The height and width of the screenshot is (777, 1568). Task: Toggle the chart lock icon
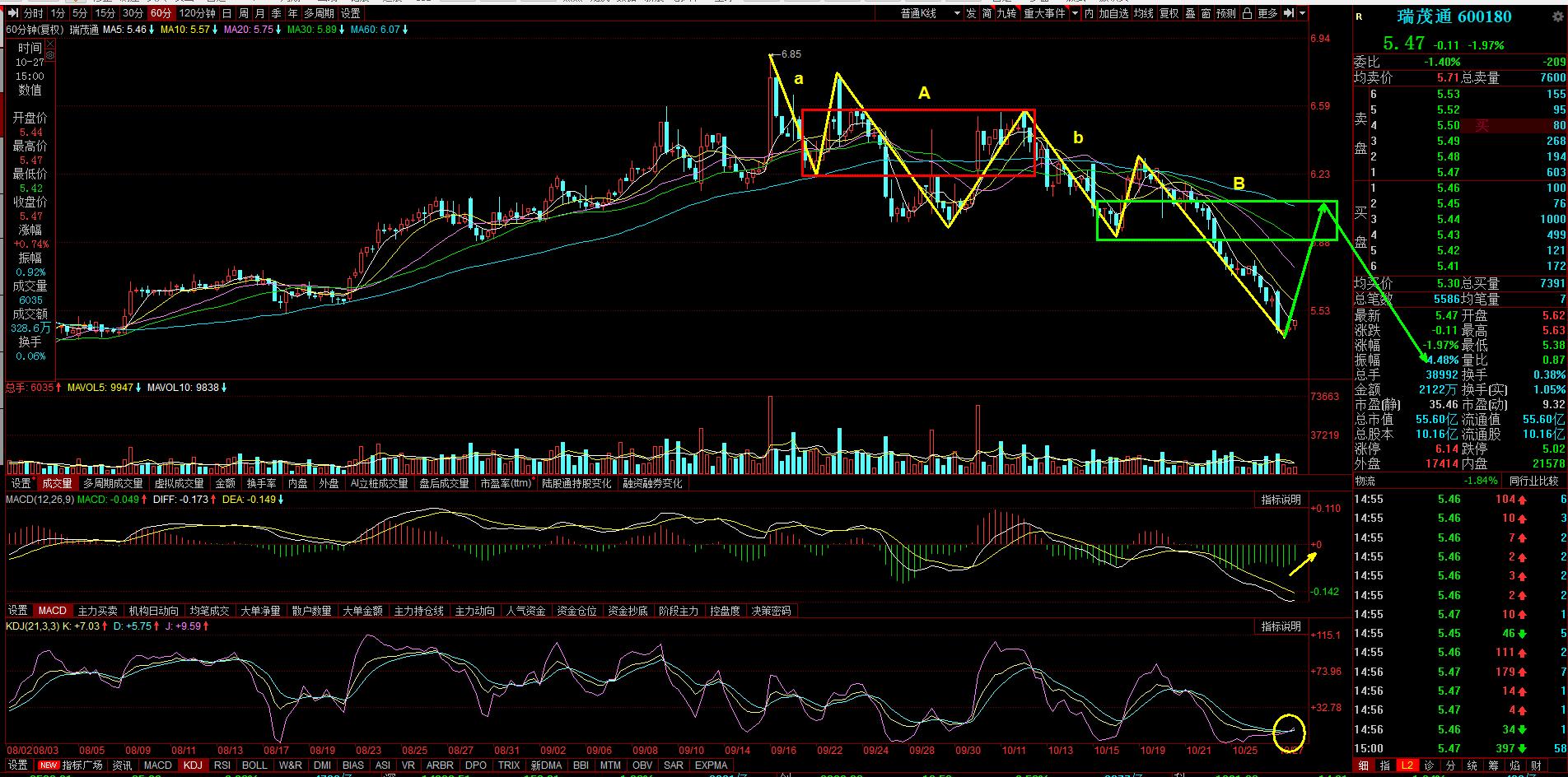[1248, 13]
